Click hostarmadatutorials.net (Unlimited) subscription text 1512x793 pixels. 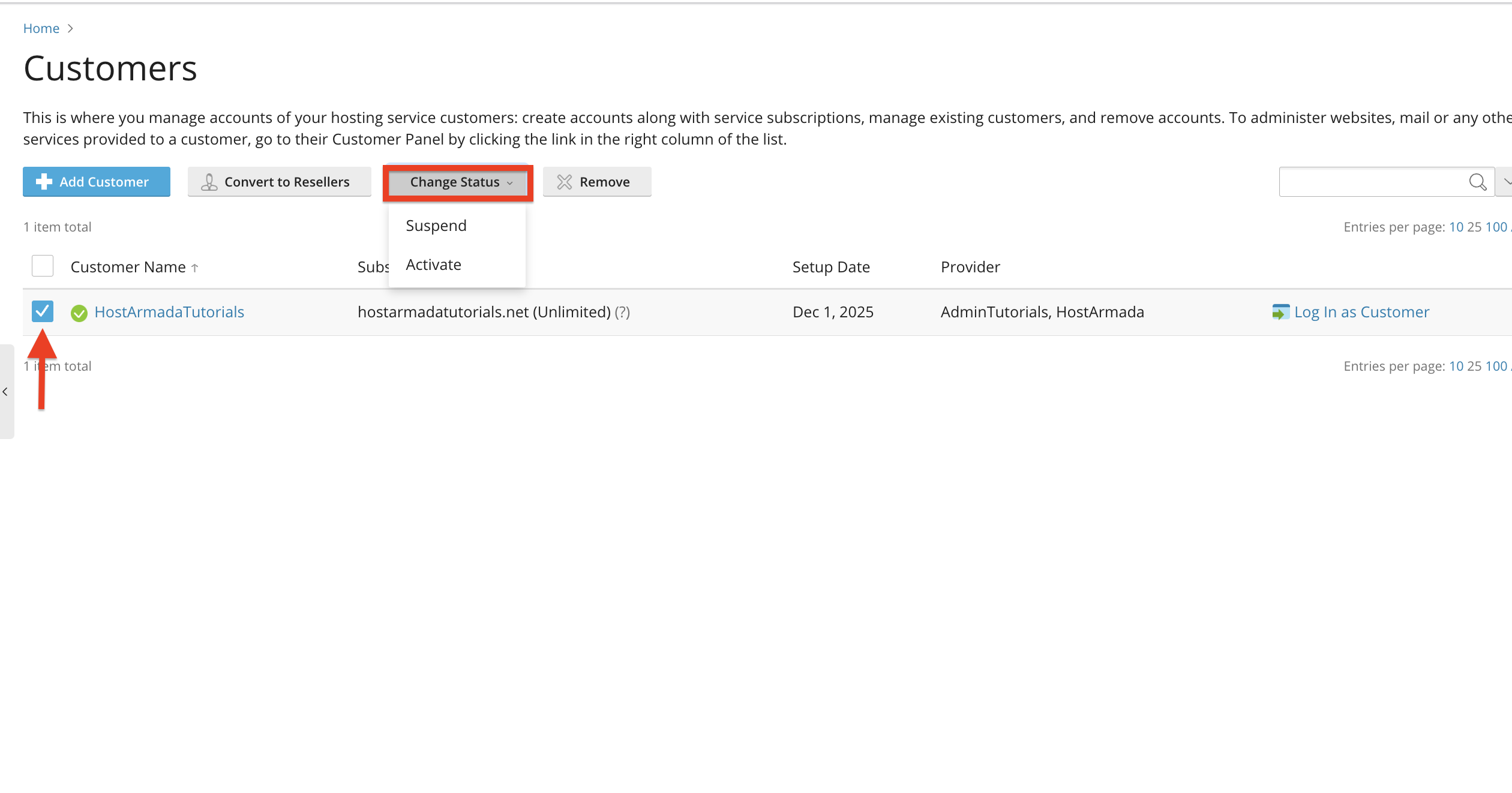484,312
